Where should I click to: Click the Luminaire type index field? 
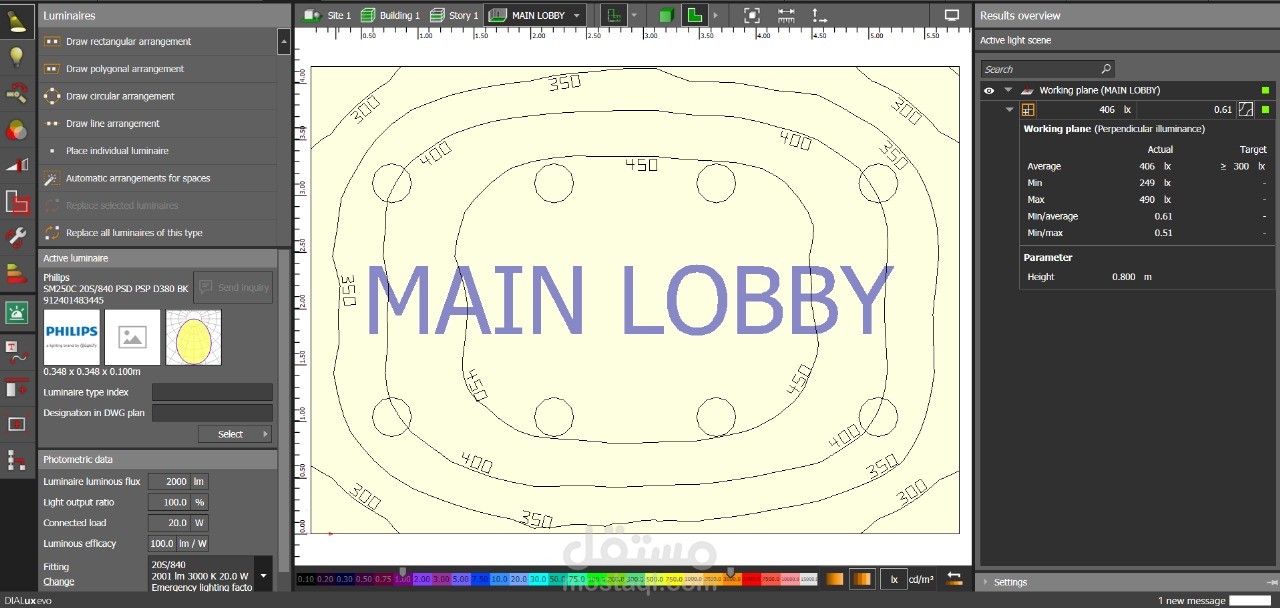(212, 392)
